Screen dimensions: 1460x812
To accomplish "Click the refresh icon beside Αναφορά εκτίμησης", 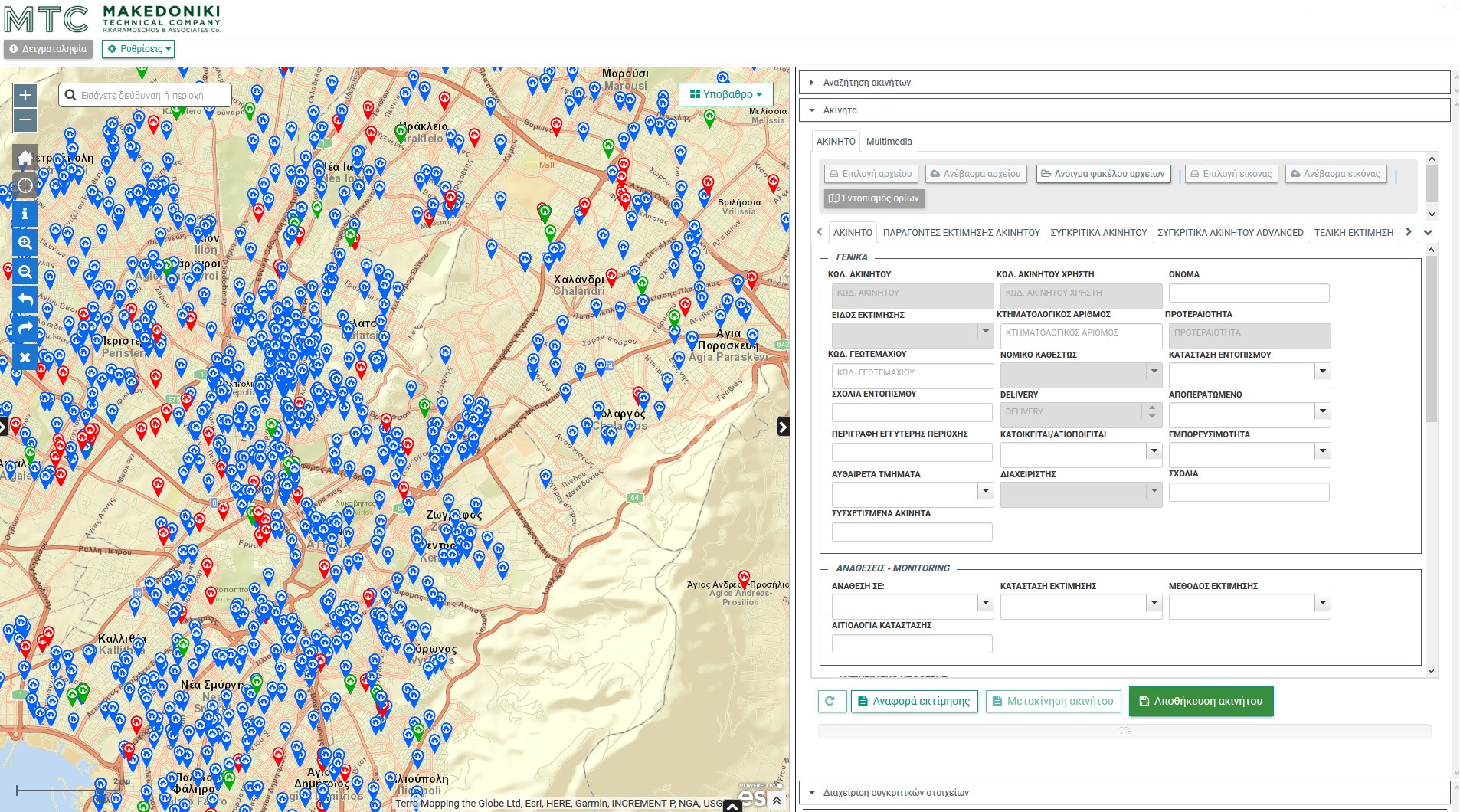I will pos(832,700).
